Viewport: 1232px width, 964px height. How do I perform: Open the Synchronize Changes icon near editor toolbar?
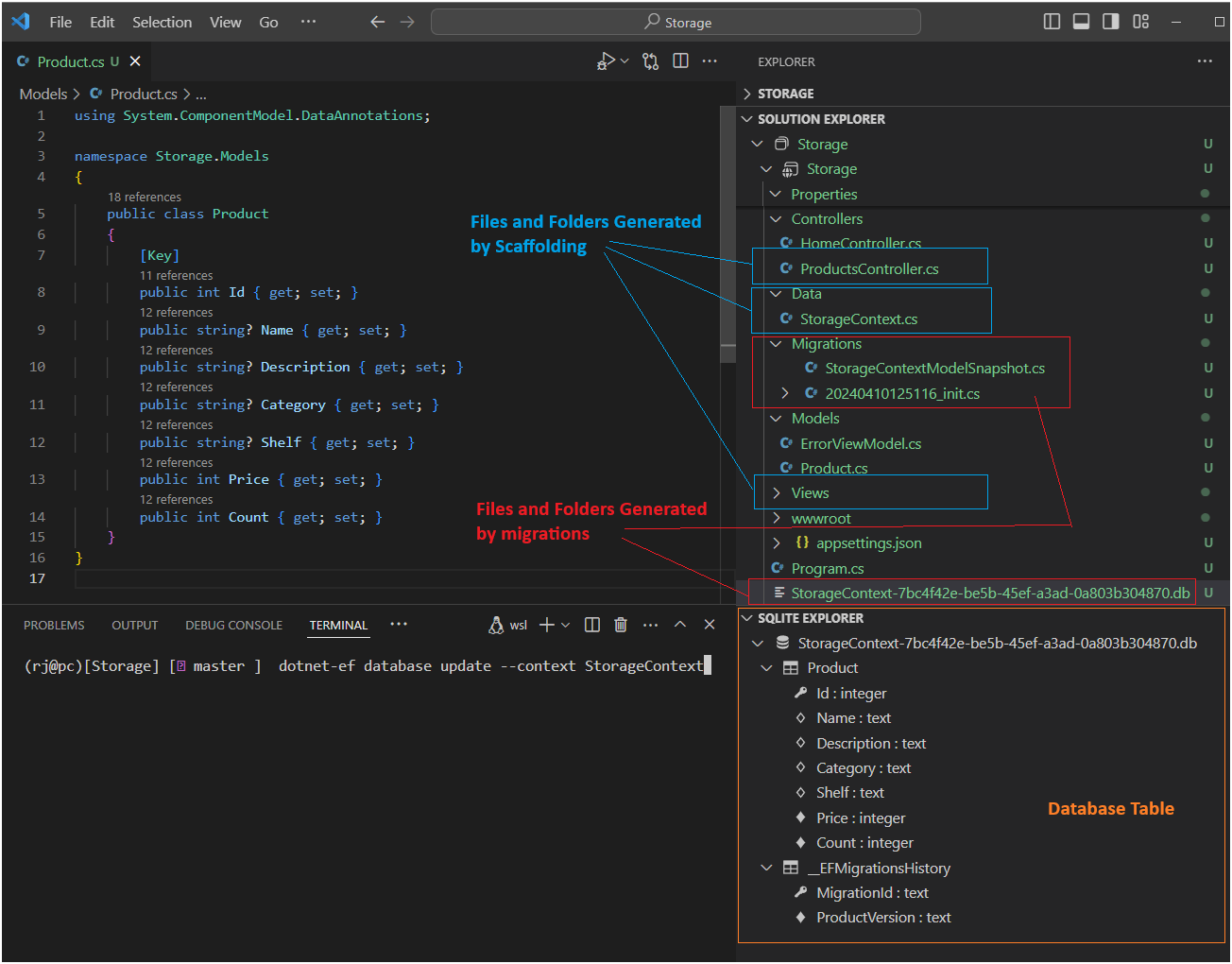point(650,60)
